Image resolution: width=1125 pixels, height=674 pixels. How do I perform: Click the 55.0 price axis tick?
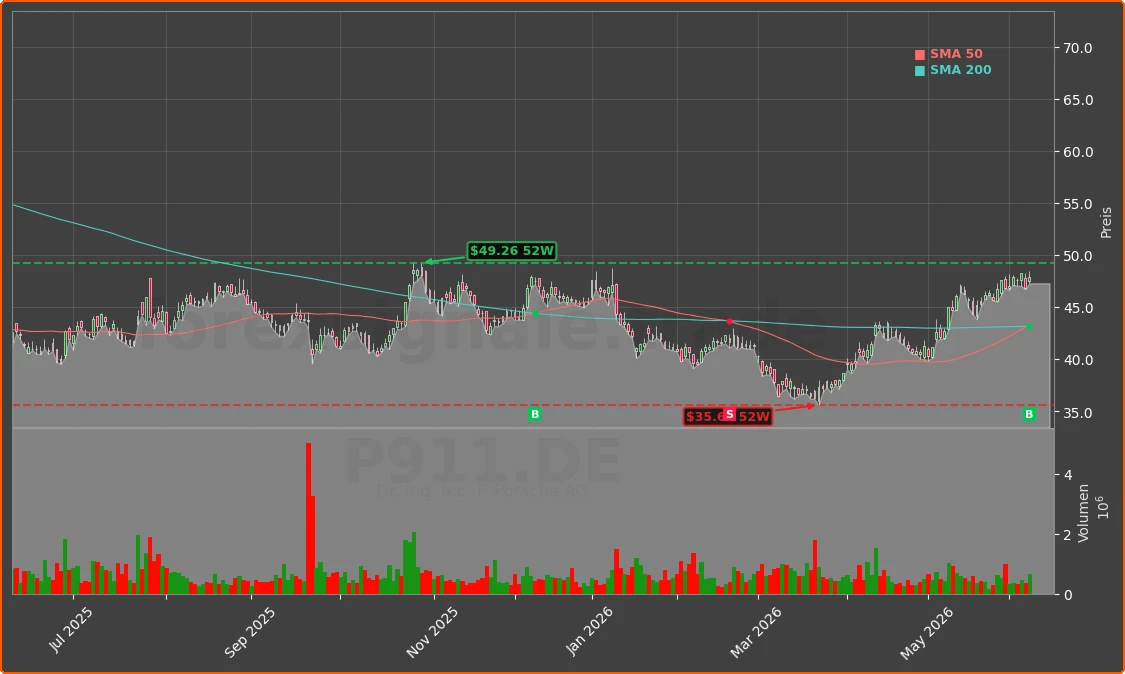[x=1078, y=204]
